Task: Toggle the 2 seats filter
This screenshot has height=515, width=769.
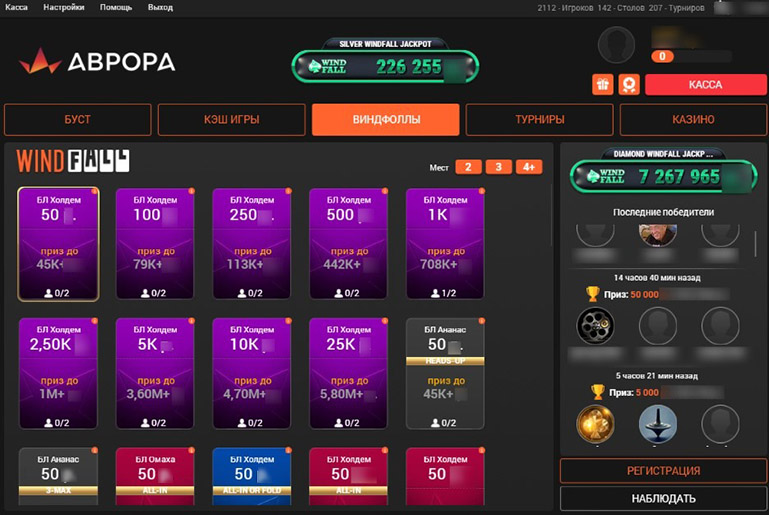Action: 468,167
